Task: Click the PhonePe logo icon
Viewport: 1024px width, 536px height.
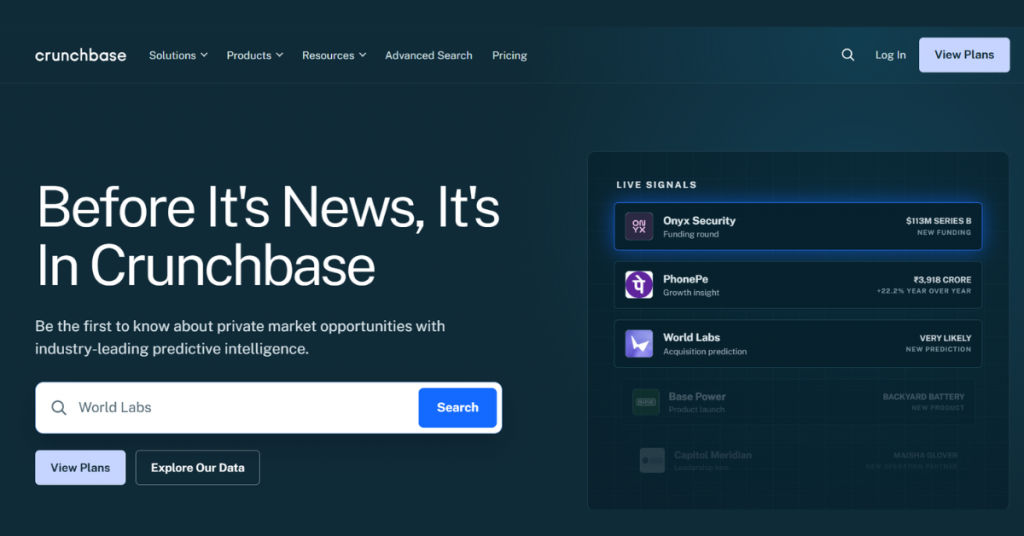Action: (x=639, y=285)
